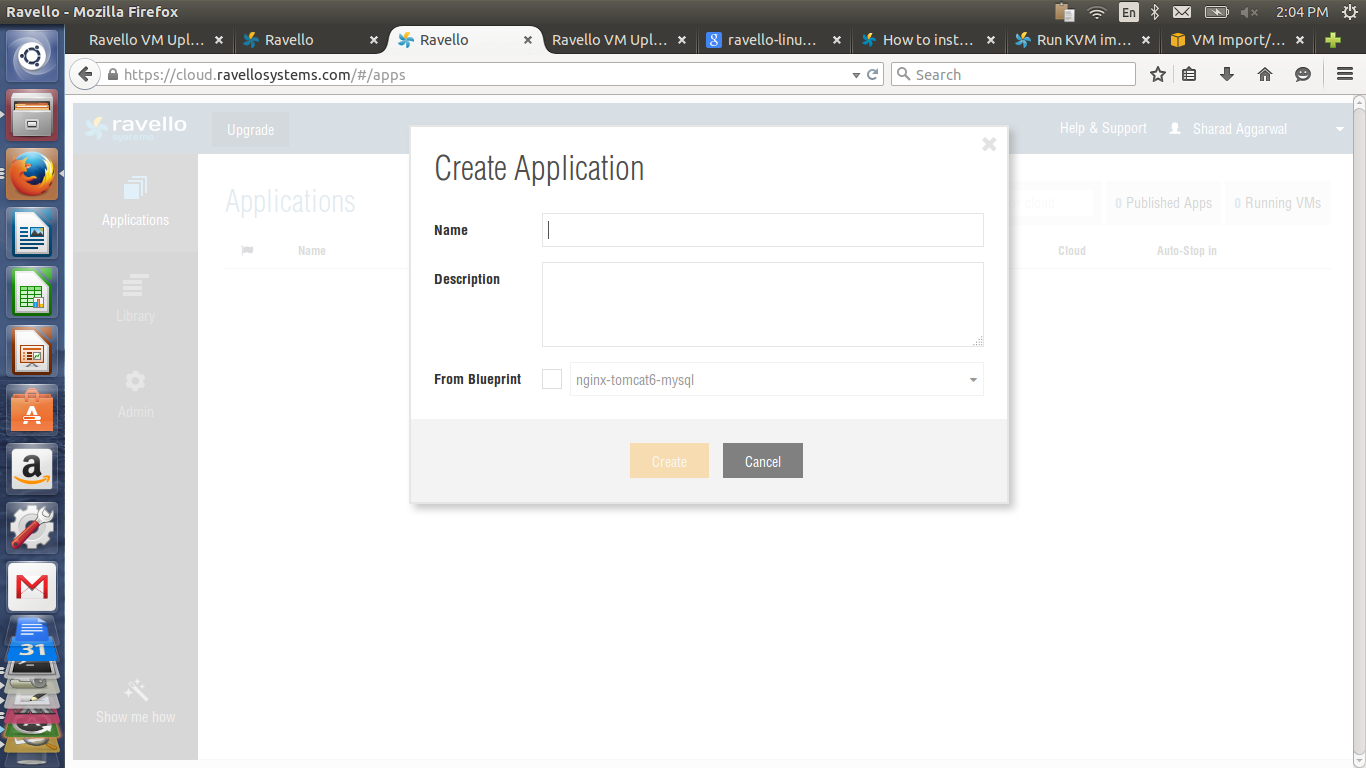Open the Applications sidebar section
The height and width of the screenshot is (768, 1366).
pyautogui.click(x=135, y=201)
